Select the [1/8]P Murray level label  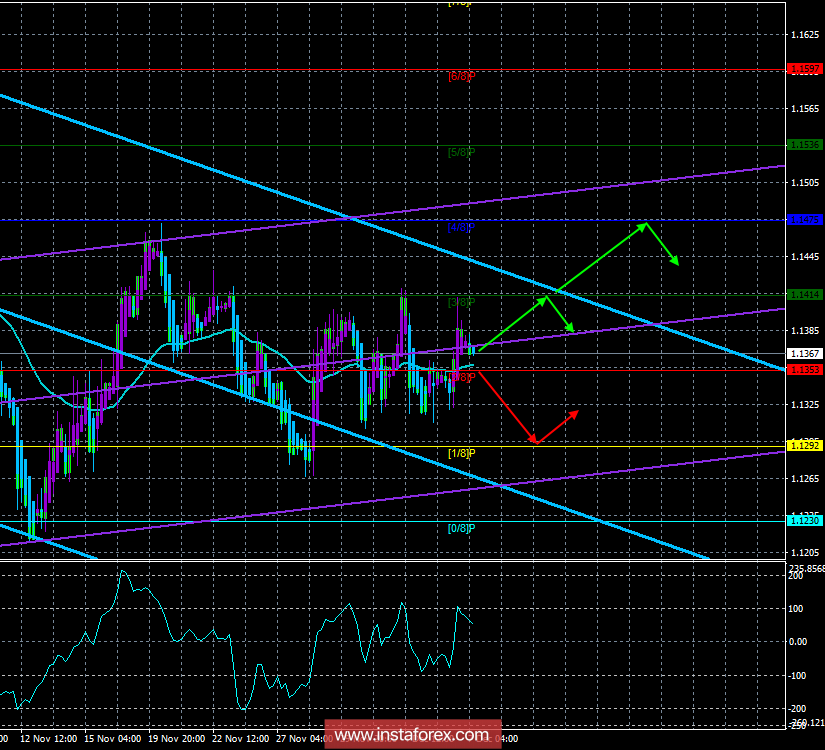coord(461,453)
